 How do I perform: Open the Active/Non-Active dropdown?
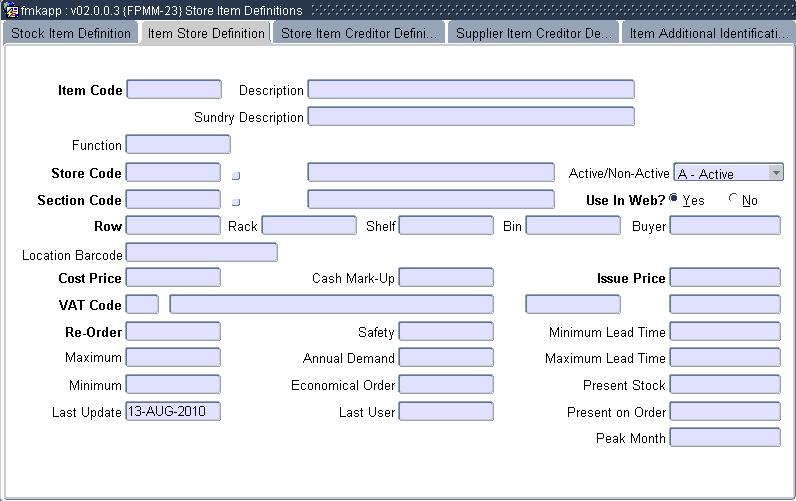775,173
